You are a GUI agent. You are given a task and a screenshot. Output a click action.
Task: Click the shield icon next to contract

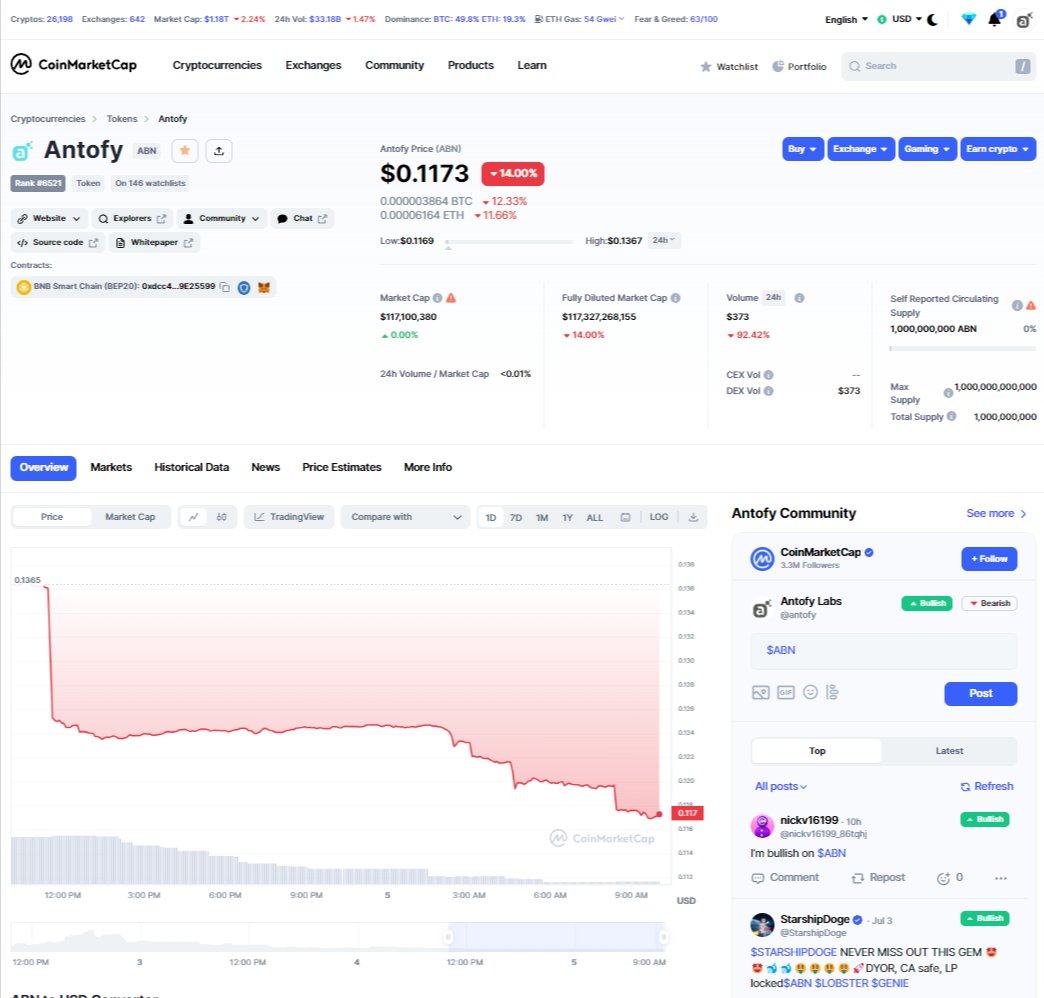(244, 288)
